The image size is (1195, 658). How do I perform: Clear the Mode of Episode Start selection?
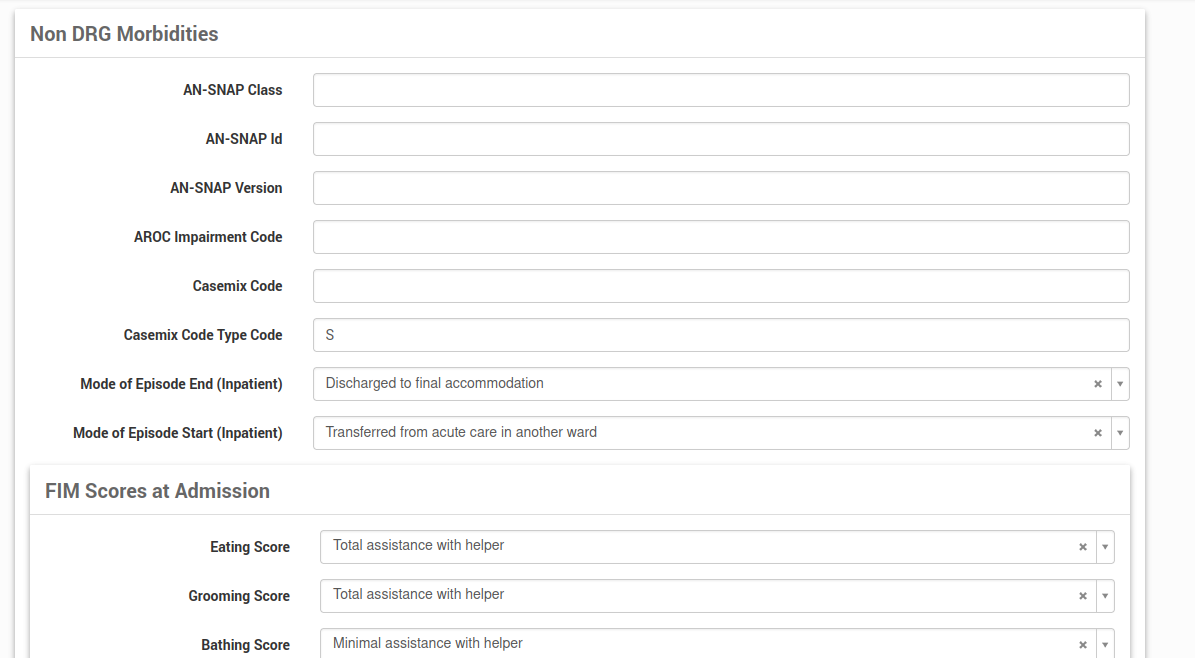point(1097,433)
